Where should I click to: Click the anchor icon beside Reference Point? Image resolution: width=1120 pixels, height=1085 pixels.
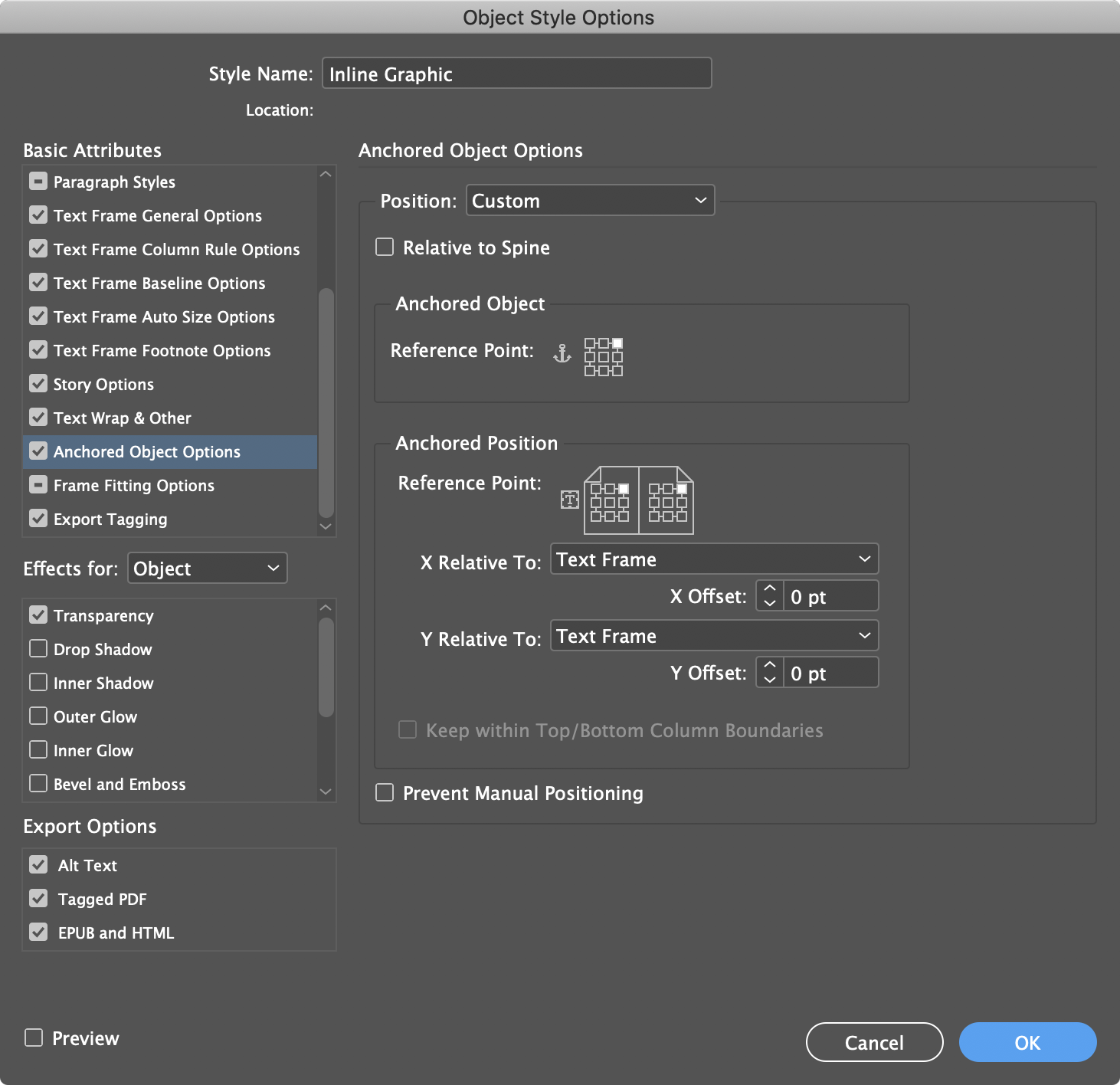pos(562,353)
